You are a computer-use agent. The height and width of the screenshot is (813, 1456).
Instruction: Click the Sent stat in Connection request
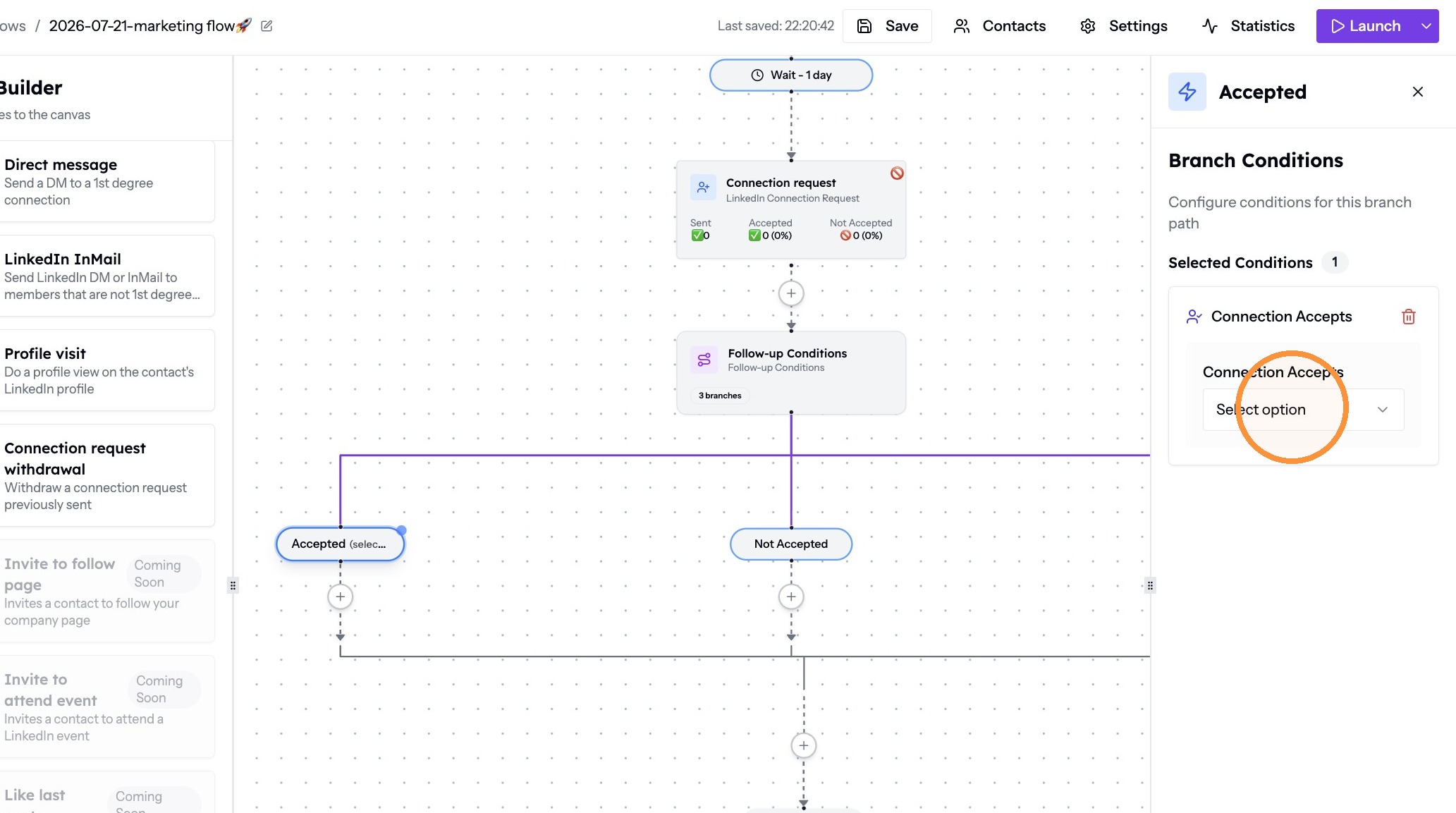point(700,229)
